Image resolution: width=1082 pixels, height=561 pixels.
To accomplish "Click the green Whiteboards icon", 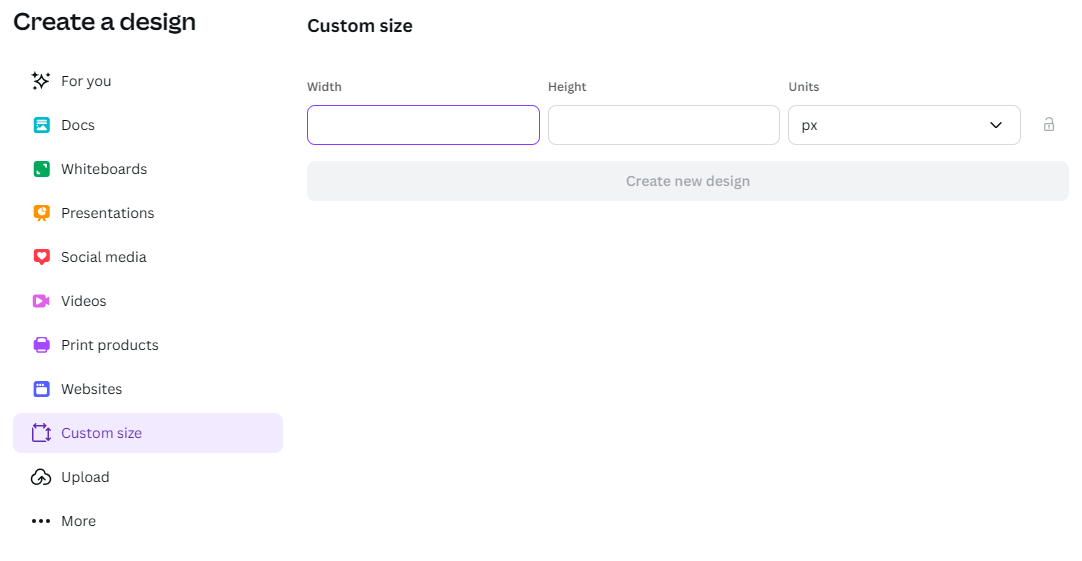I will (x=41, y=169).
